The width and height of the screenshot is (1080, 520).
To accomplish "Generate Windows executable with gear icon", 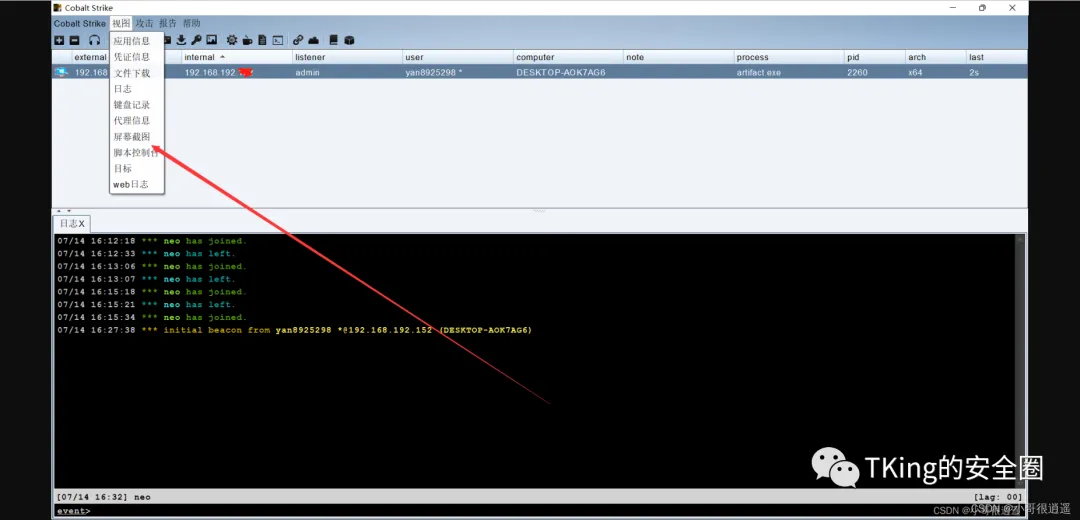I will tap(232, 40).
